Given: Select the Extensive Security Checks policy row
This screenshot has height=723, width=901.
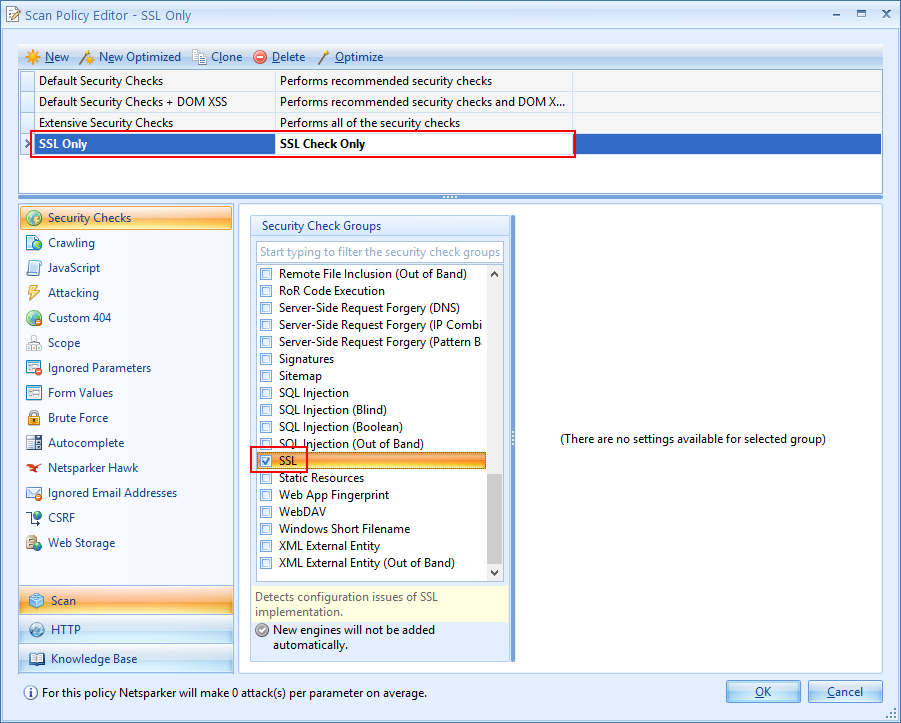Looking at the screenshot, I should (x=106, y=123).
